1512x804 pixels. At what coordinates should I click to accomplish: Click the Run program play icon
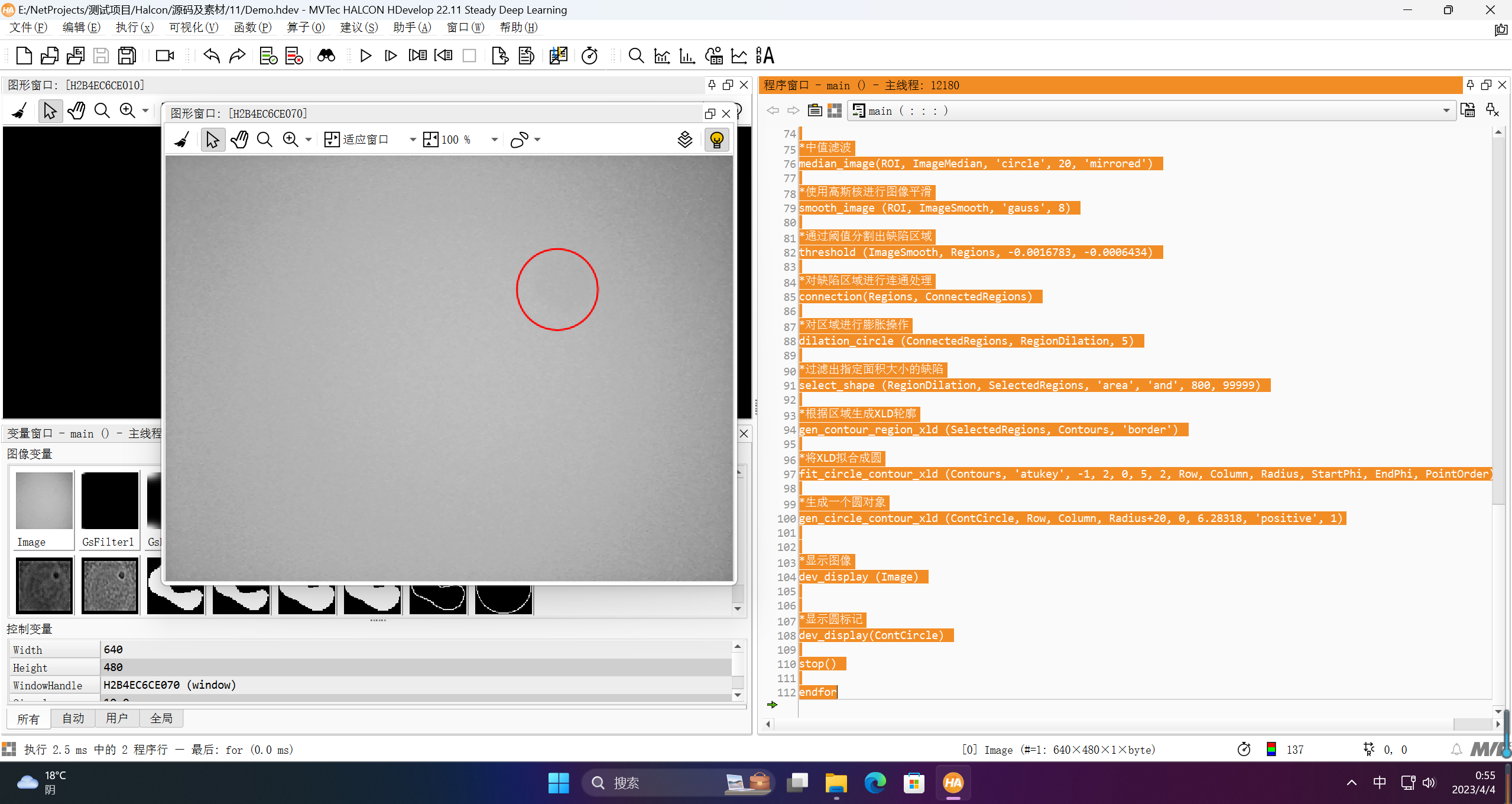point(365,56)
